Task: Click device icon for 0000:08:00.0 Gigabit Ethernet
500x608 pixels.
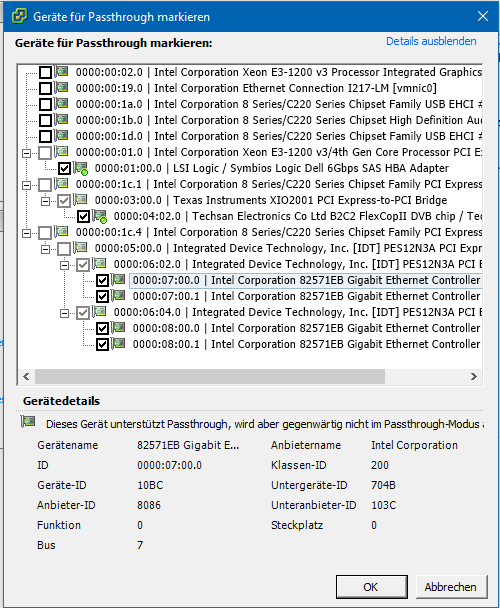Action: point(118,327)
